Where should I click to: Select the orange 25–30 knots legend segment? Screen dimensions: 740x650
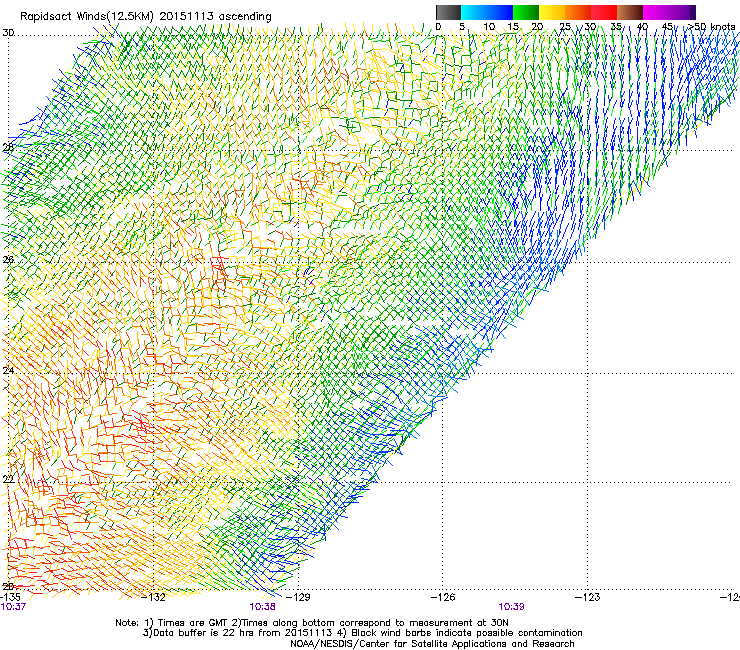(578, 12)
